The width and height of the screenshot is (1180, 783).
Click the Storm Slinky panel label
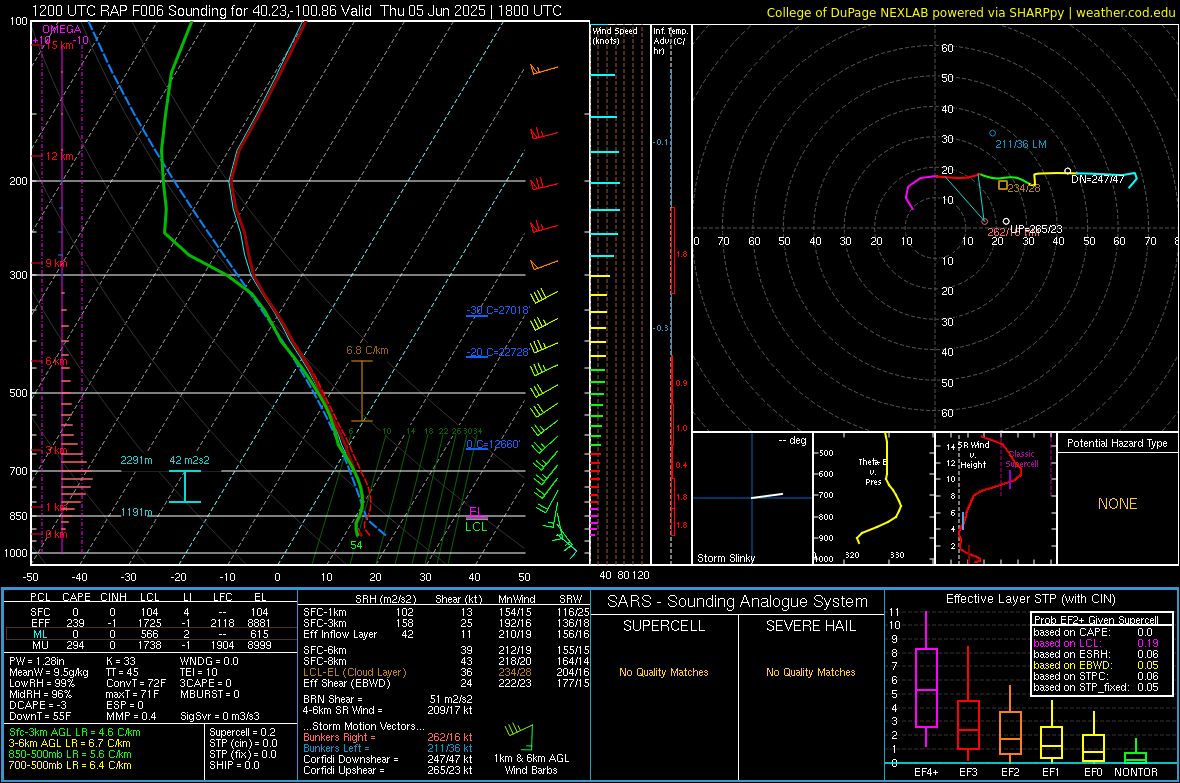725,558
